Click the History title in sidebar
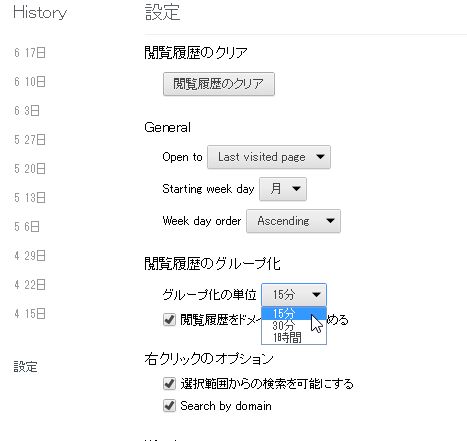The height and width of the screenshot is (441, 467). point(40,13)
